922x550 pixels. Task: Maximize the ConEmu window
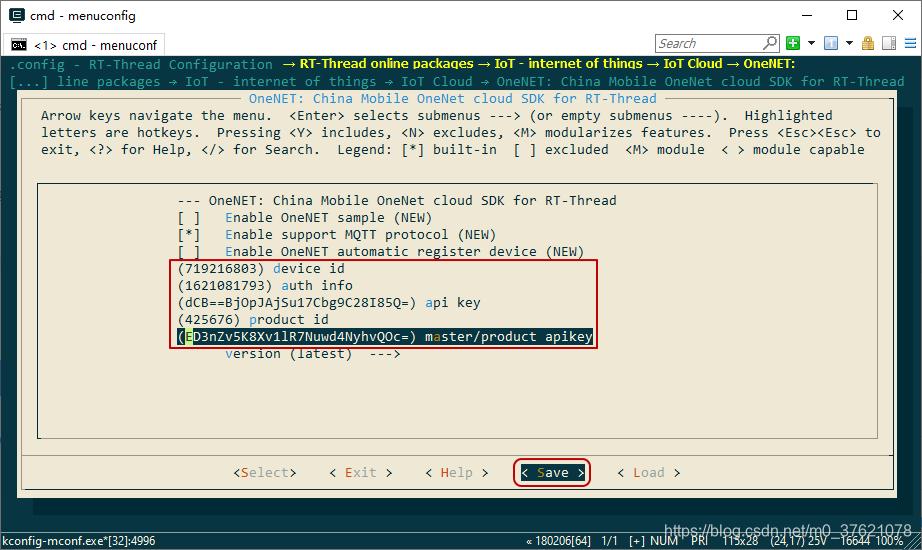pos(851,15)
